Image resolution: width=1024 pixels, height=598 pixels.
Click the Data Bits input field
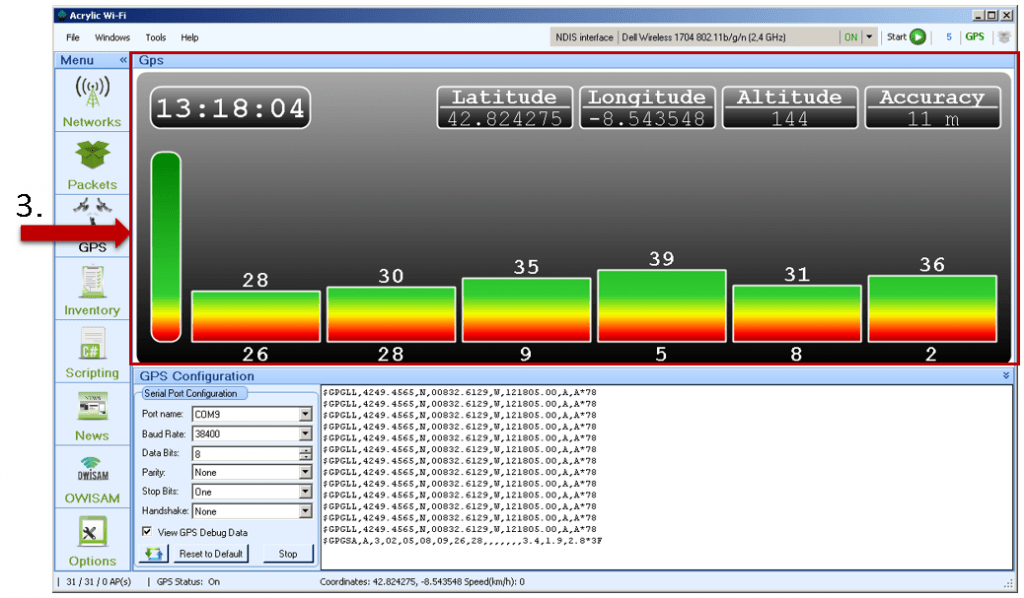pos(246,453)
